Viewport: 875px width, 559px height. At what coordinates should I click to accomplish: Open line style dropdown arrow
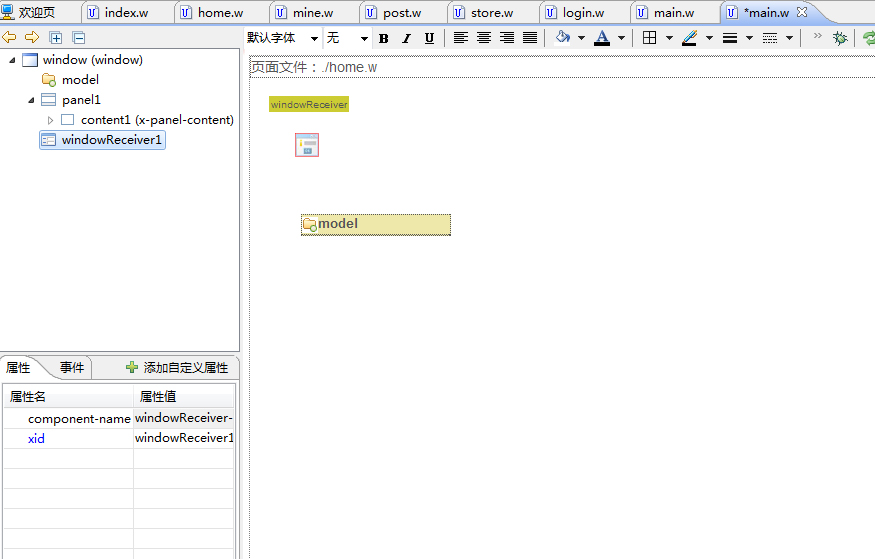click(789, 38)
